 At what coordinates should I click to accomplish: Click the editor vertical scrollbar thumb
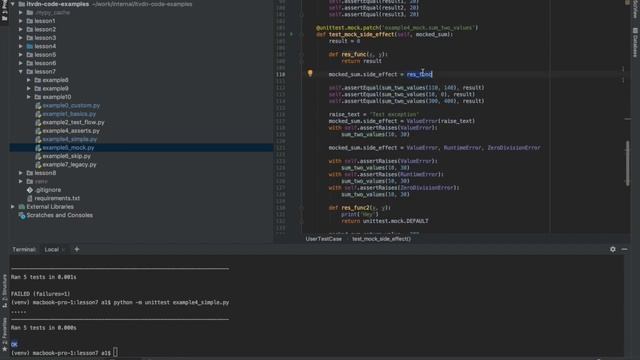pyautogui.click(x=627, y=163)
